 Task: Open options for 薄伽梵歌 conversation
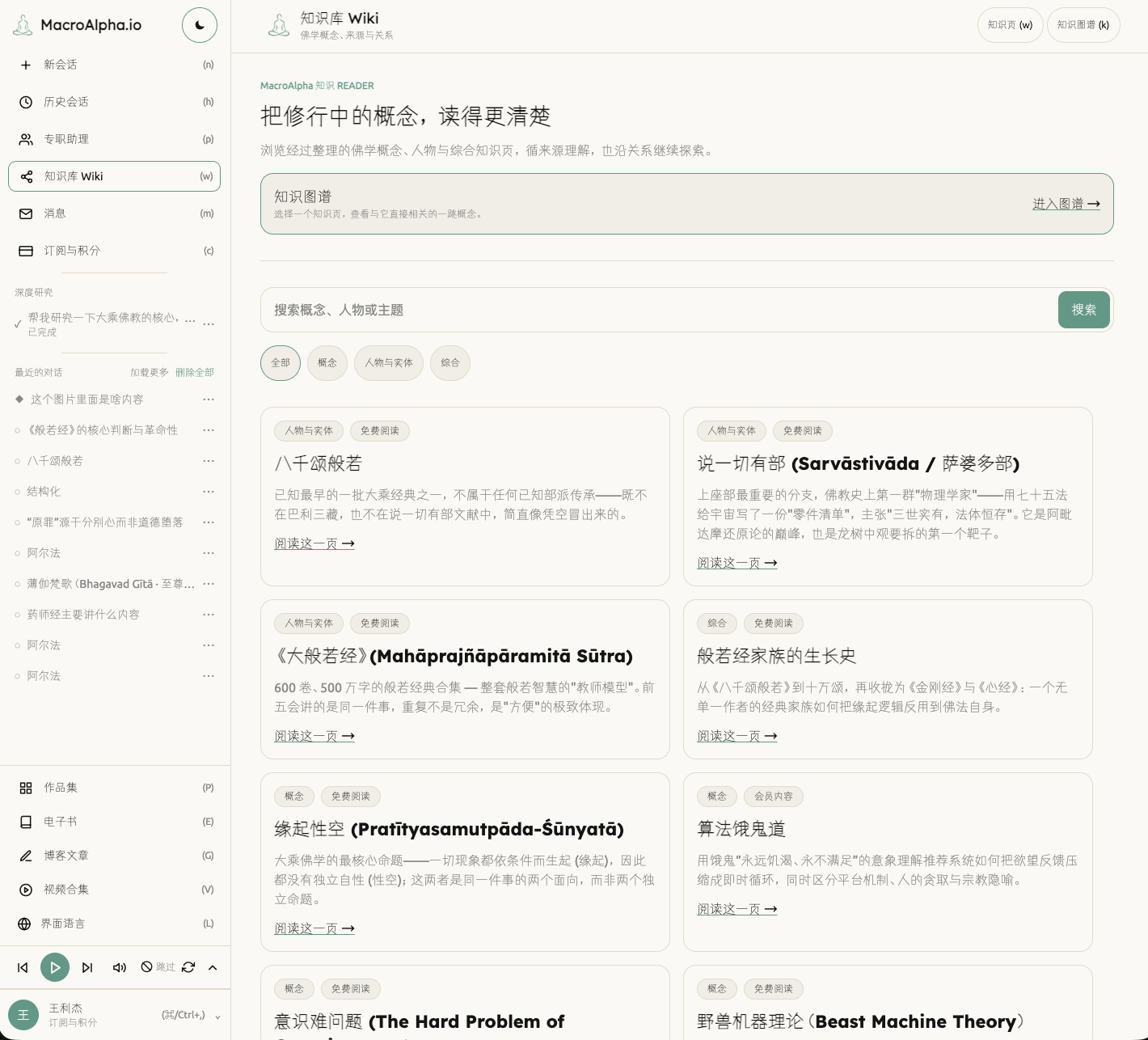coord(209,584)
